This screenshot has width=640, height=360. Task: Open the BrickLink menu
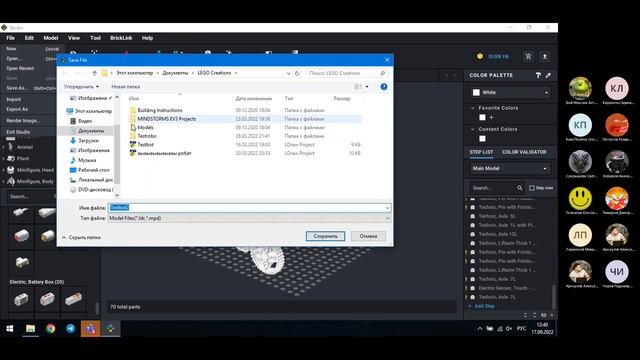121,38
